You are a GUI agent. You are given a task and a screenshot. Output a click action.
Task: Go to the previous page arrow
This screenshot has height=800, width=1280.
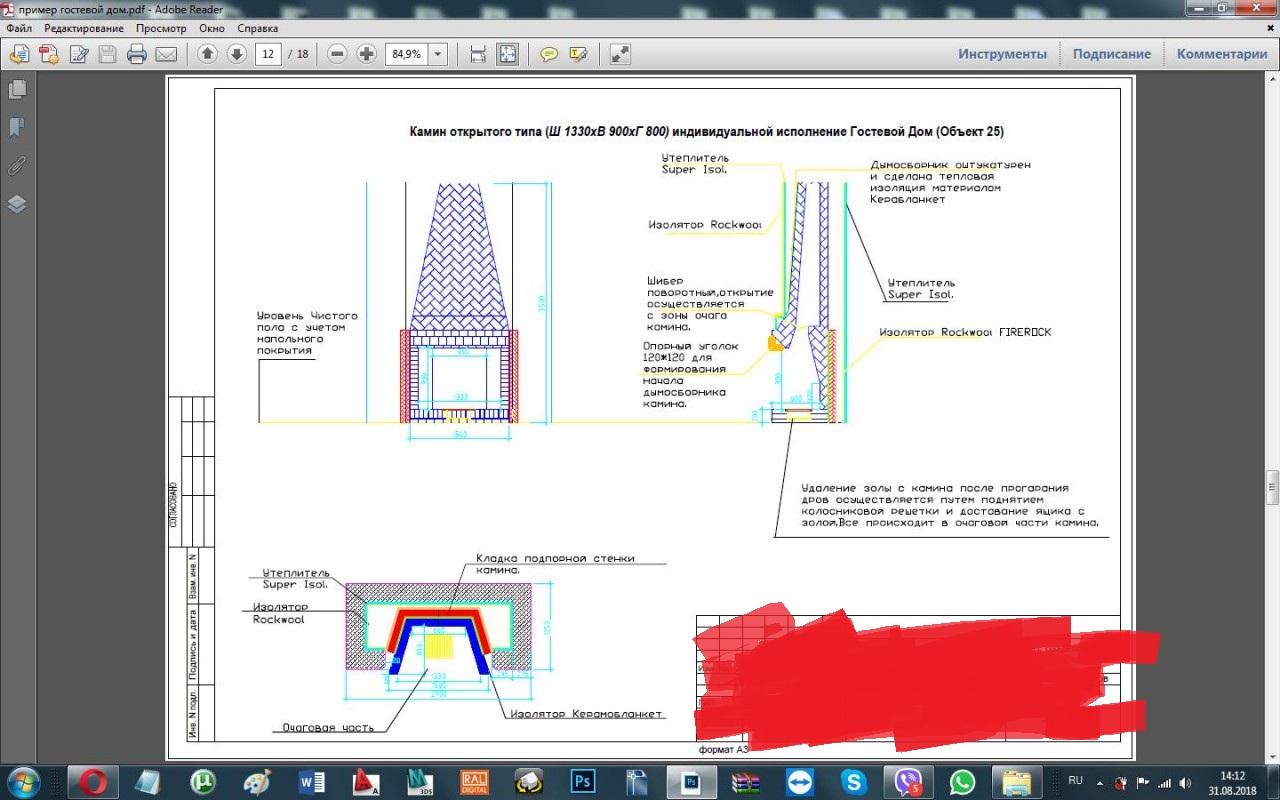(x=207, y=54)
